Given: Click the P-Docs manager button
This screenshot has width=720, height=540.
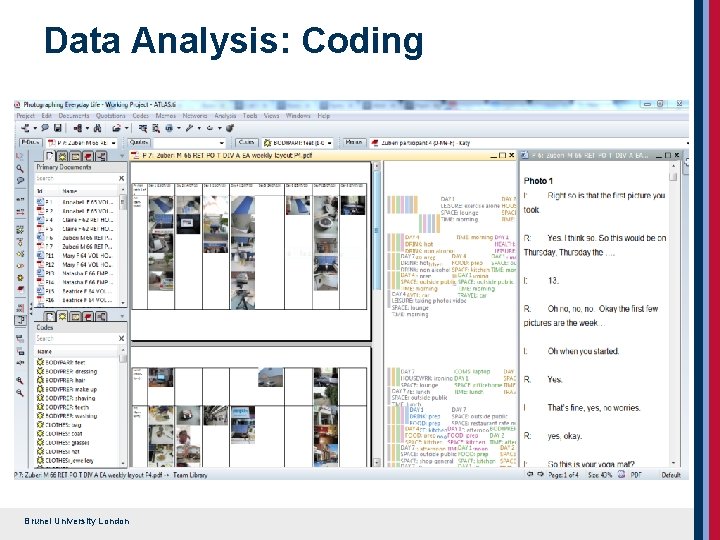Looking at the screenshot, I should pos(30,142).
